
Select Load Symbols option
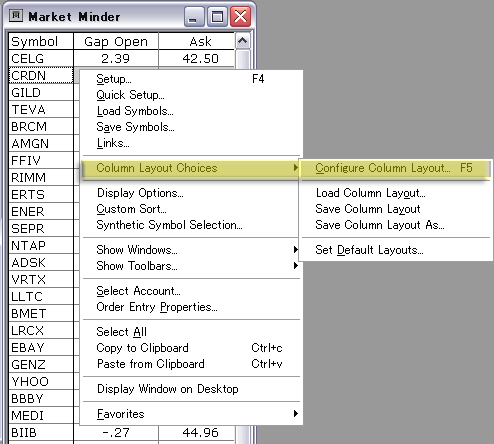[x=191, y=111]
